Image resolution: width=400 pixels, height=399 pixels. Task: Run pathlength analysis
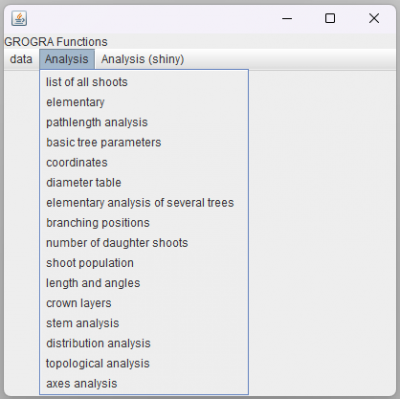[144, 122]
